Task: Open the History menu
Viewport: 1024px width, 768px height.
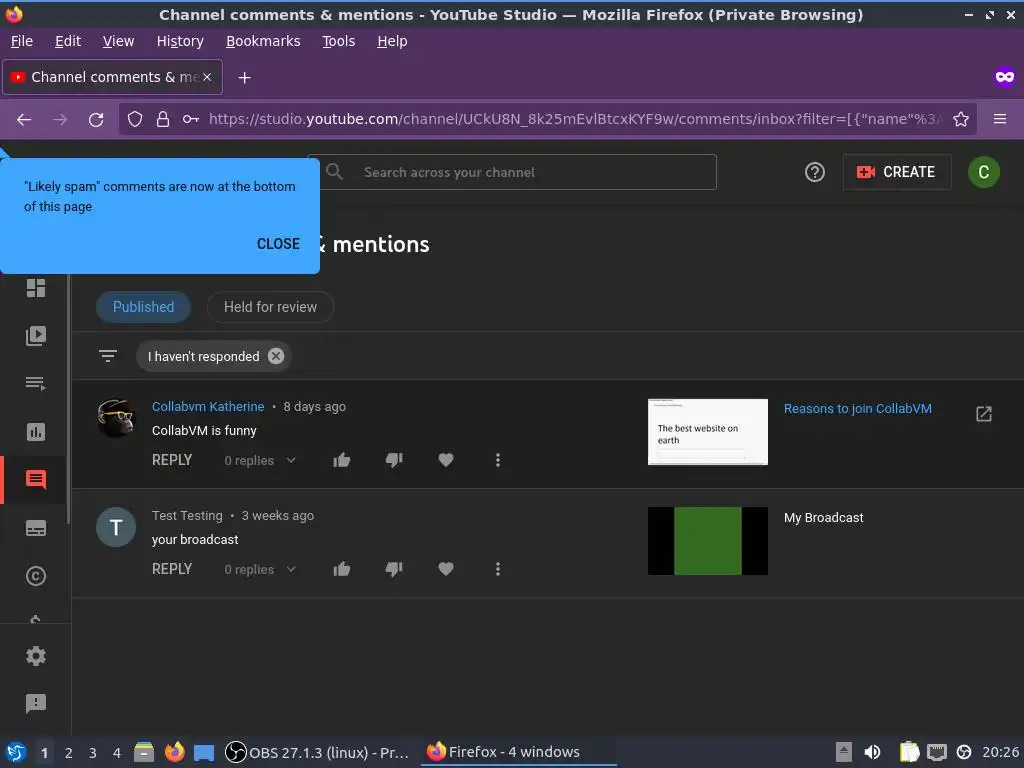Action: point(180,41)
